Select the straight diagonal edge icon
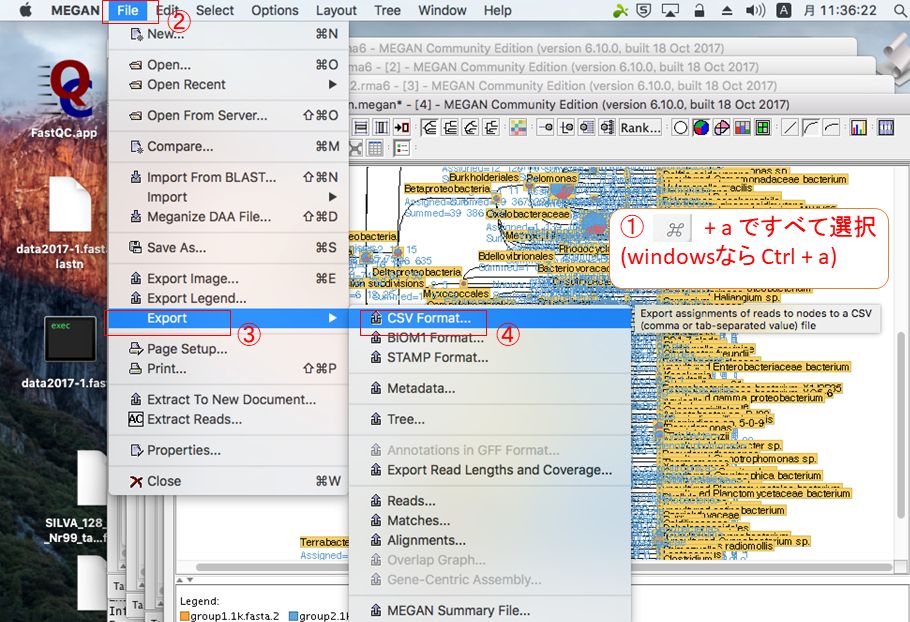 click(x=790, y=127)
